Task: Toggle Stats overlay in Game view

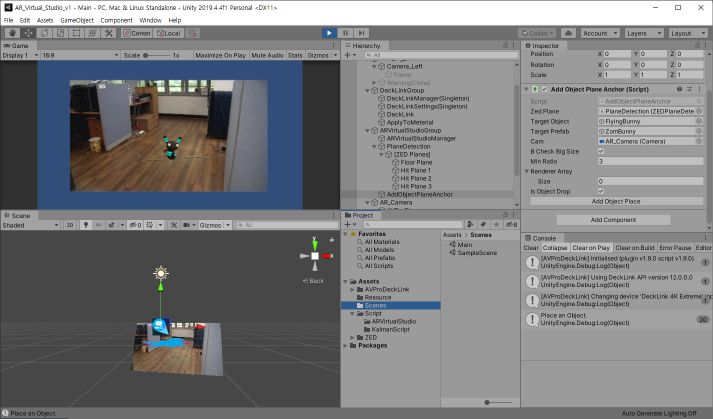Action: pyautogui.click(x=295, y=55)
